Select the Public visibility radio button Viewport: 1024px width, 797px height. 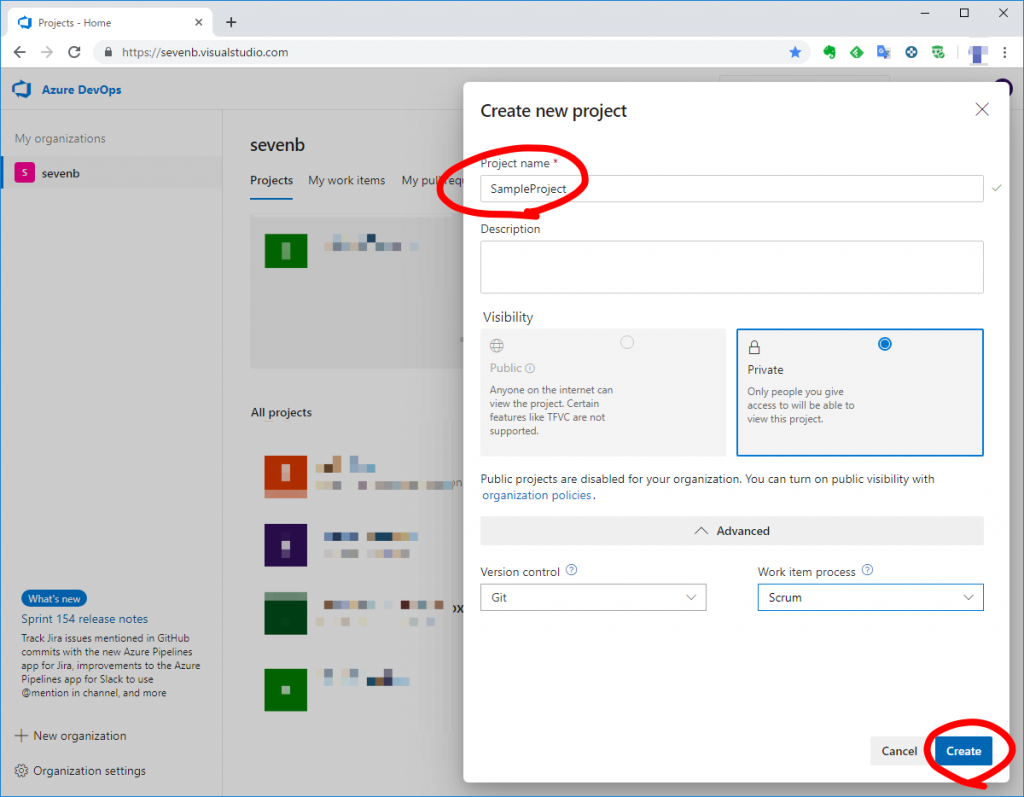point(627,342)
